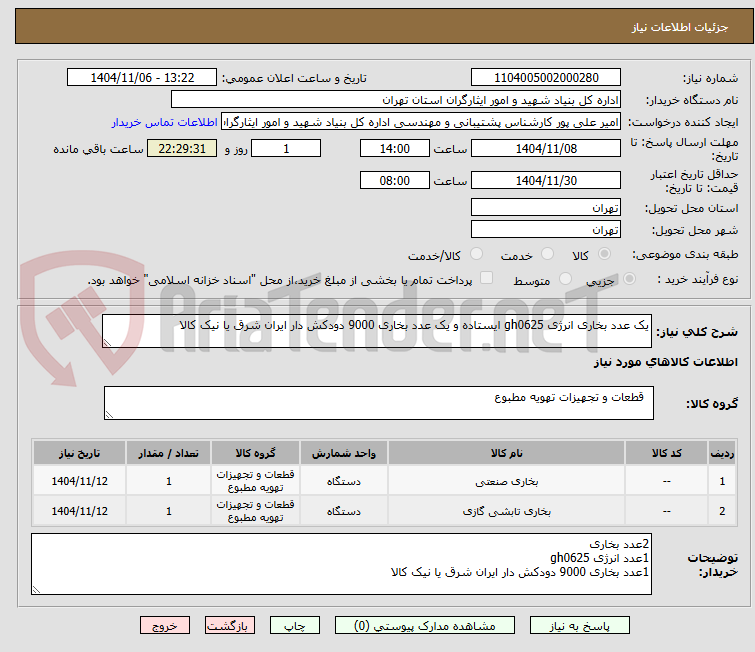The image size is (755, 652).
Task: Click quantity 1 in بخاری تابشی گازی row
Action: tap(169, 511)
